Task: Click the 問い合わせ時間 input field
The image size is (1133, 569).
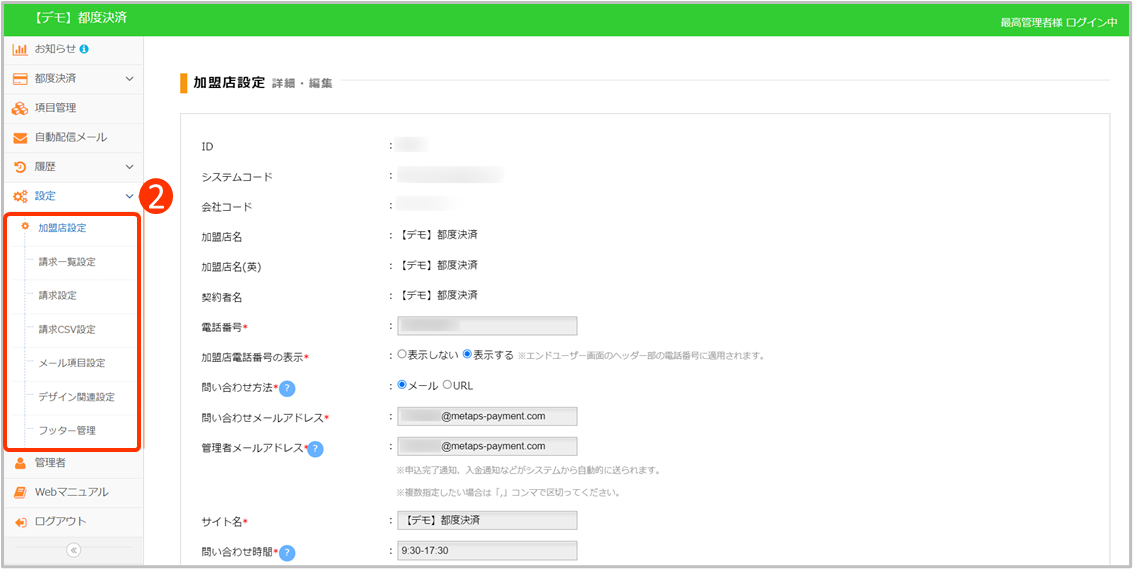Action: tap(487, 551)
